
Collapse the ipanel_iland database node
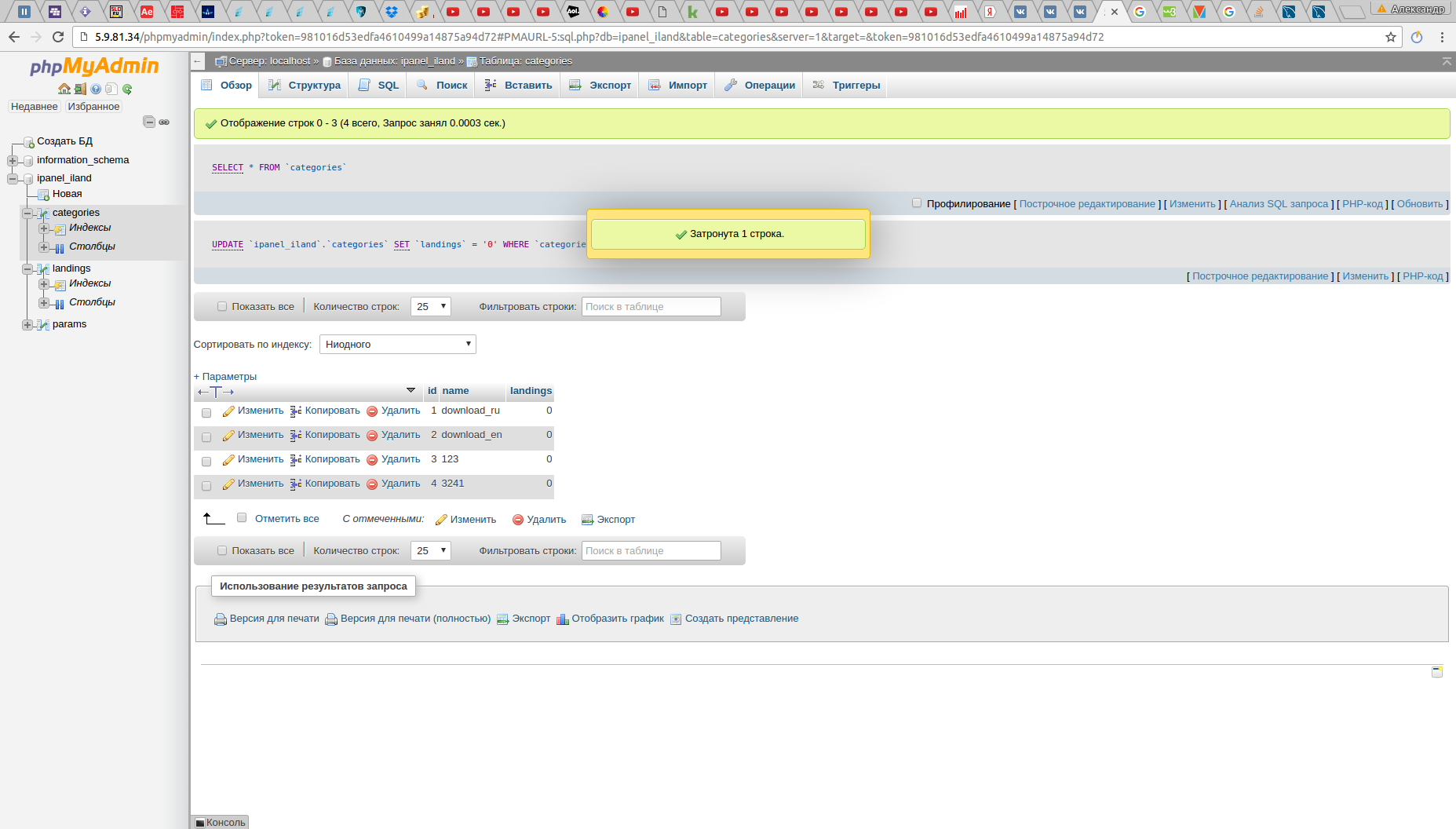[x=12, y=179]
